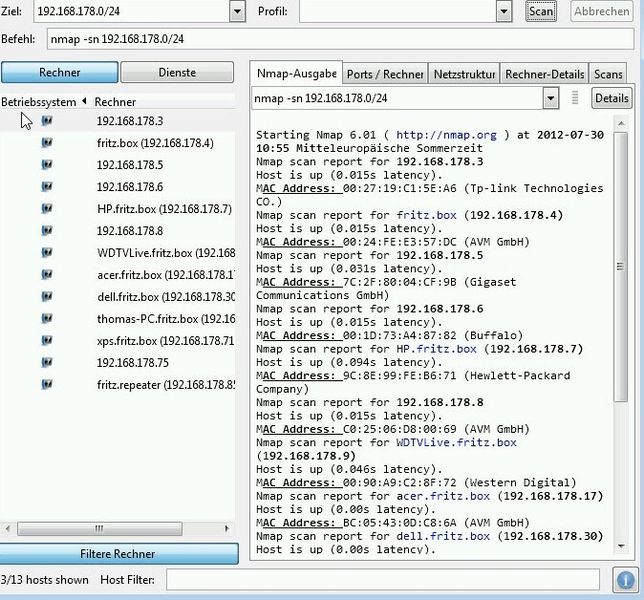Select the Dienste view button
The image size is (644, 600).
[x=177, y=72]
